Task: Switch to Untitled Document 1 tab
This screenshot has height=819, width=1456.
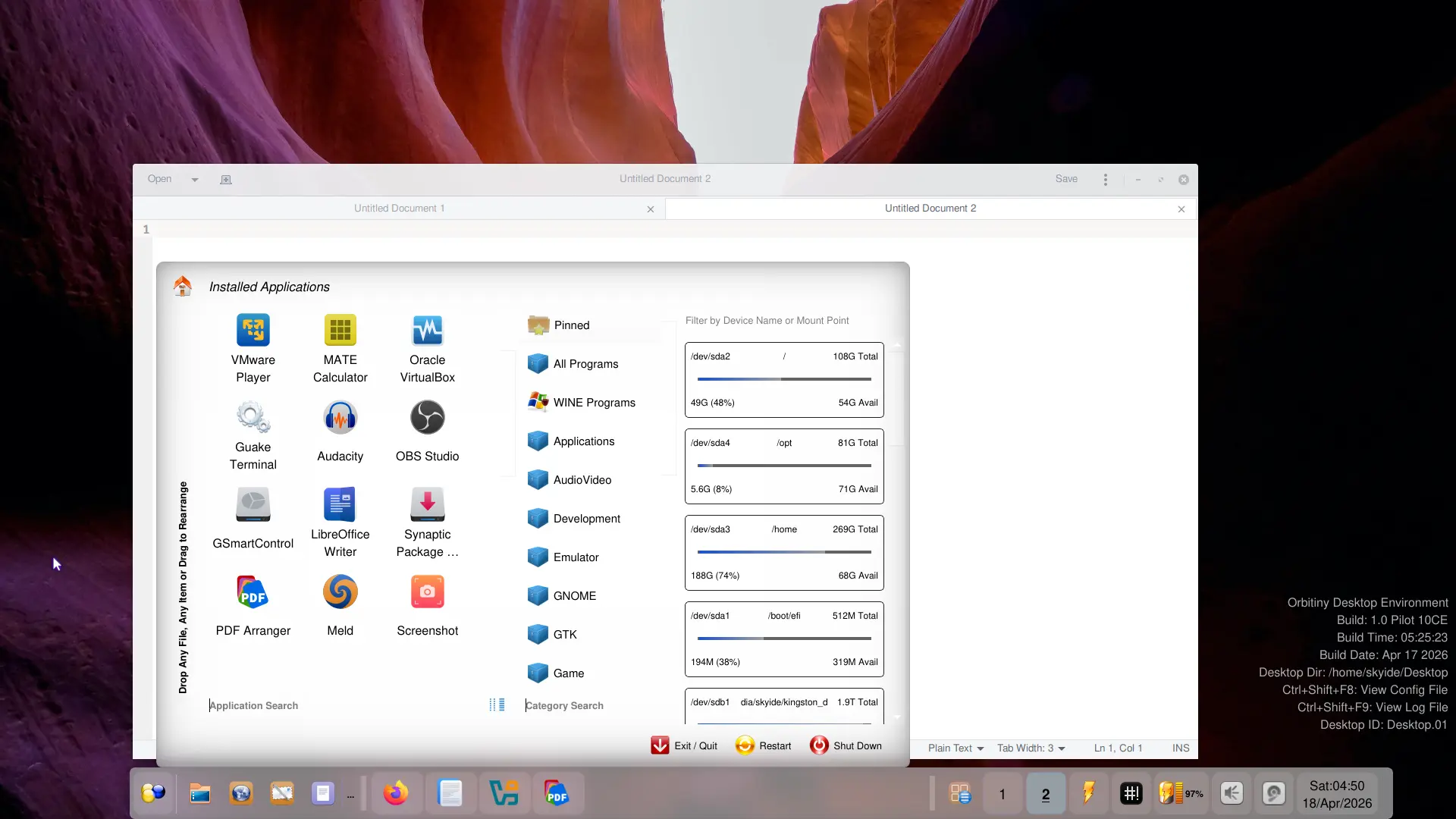Action: pos(399,209)
